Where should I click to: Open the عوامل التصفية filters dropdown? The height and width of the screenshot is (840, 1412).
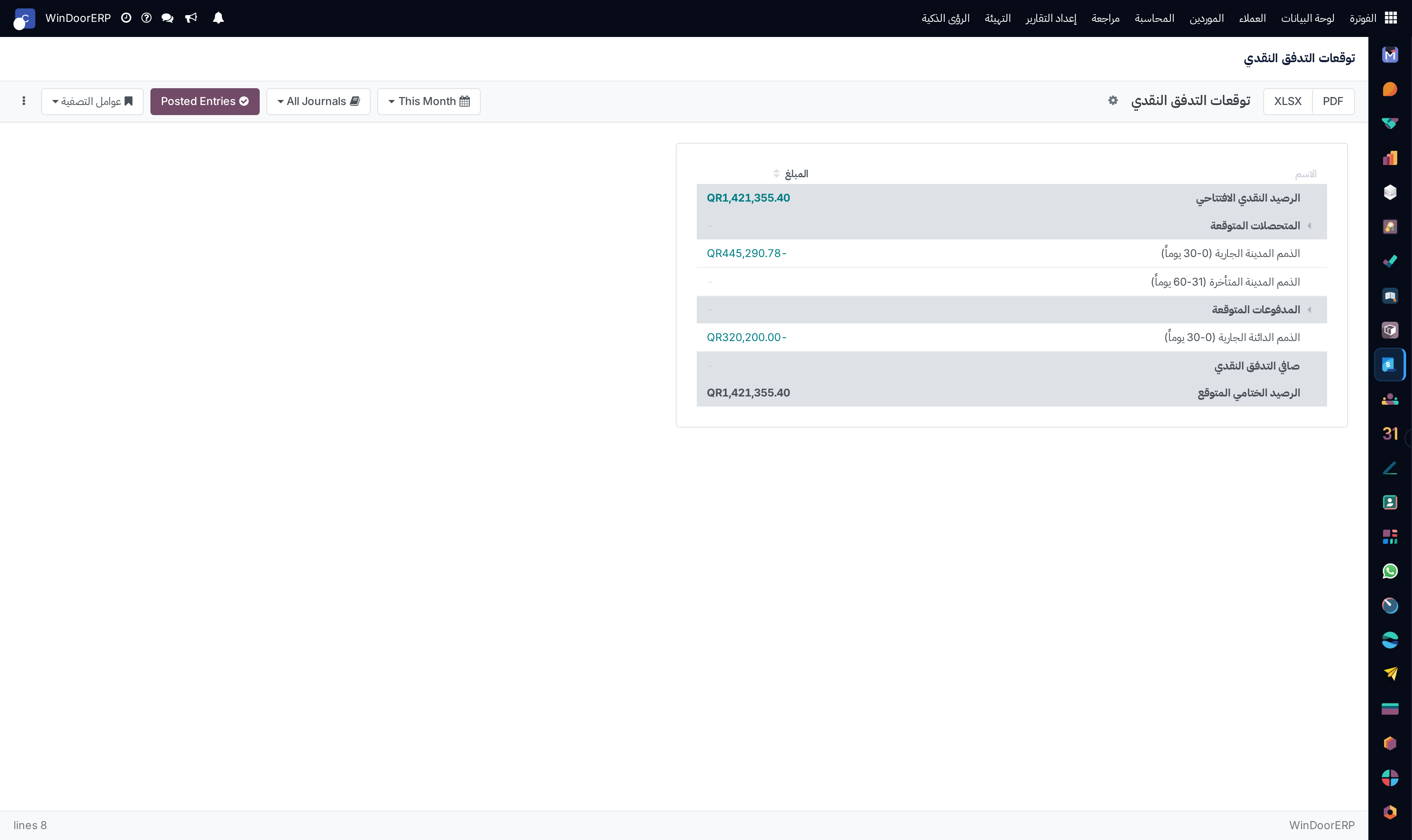[x=92, y=101]
